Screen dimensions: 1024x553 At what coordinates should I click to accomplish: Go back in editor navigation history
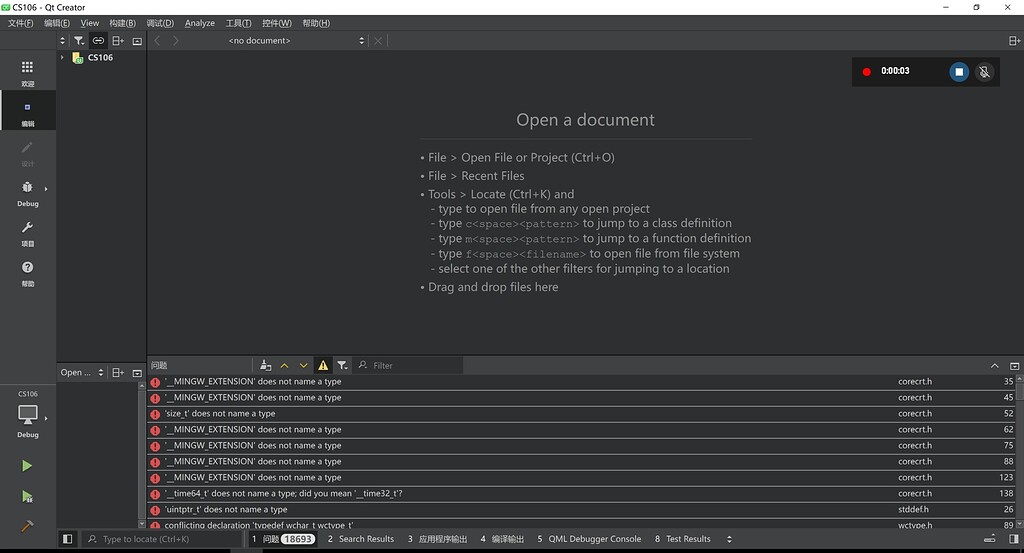(157, 40)
